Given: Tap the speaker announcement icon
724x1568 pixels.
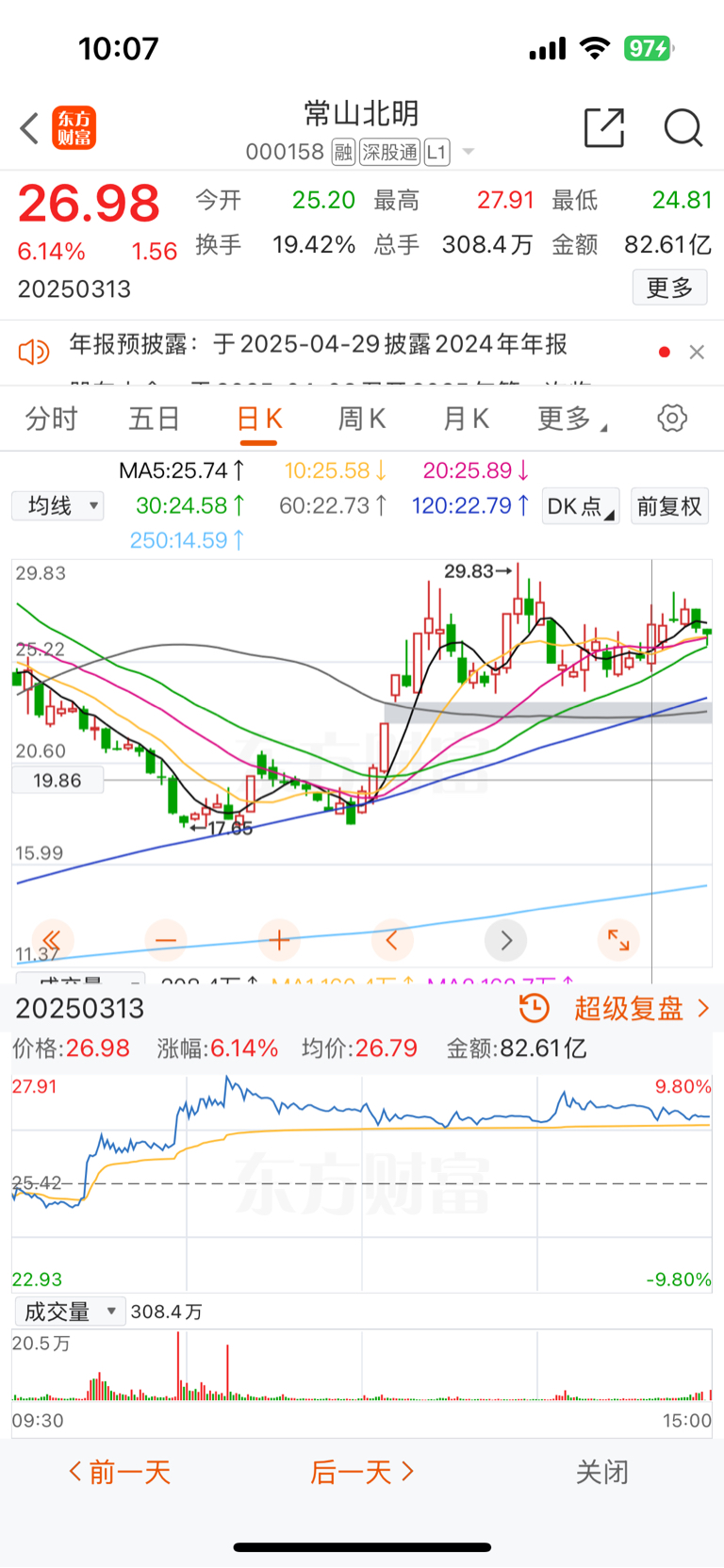Looking at the screenshot, I should click(34, 352).
